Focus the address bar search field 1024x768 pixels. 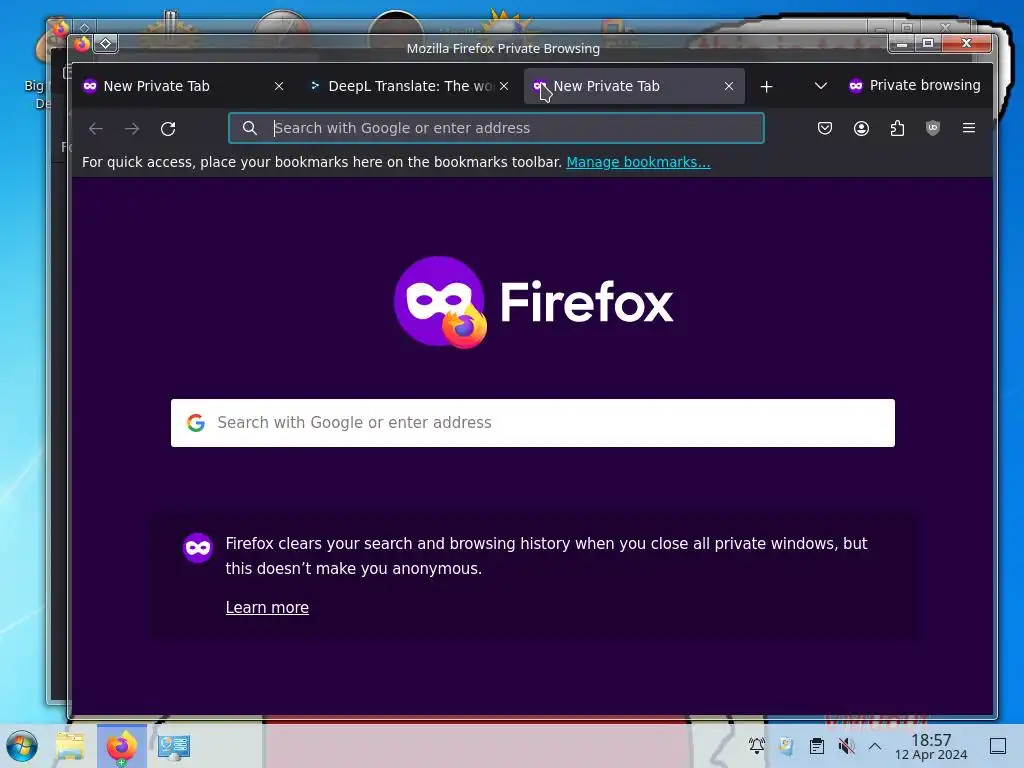pyautogui.click(x=496, y=128)
